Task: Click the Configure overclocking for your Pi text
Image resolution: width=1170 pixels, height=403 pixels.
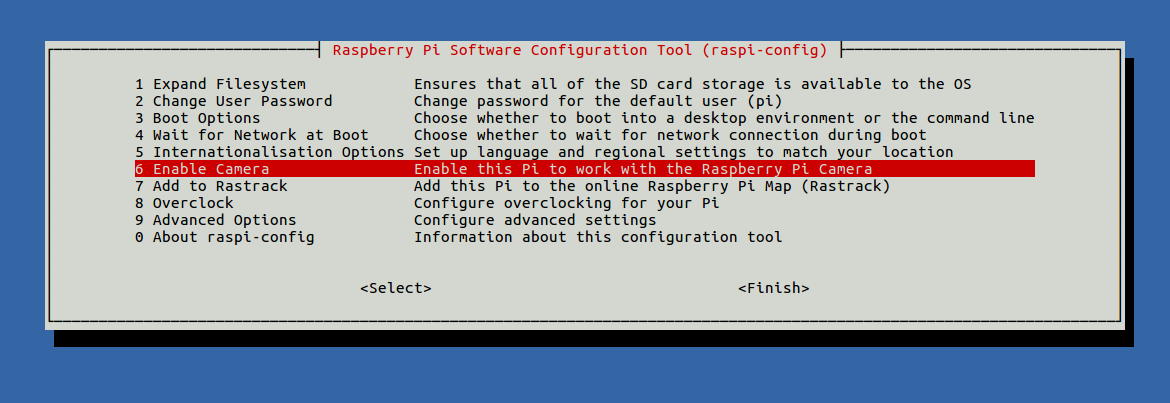Action: point(566,203)
